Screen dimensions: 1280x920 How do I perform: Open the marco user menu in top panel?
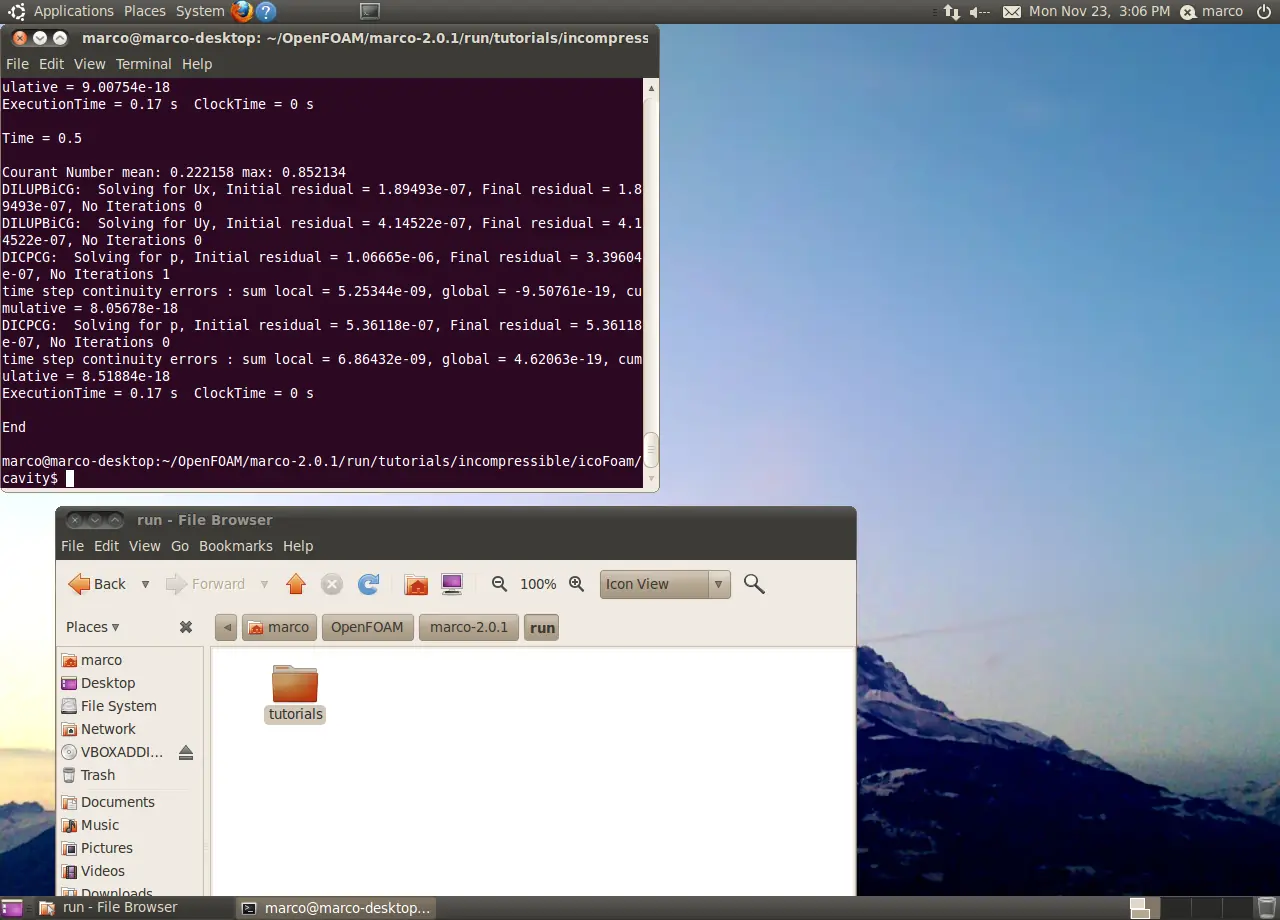[1211, 12]
